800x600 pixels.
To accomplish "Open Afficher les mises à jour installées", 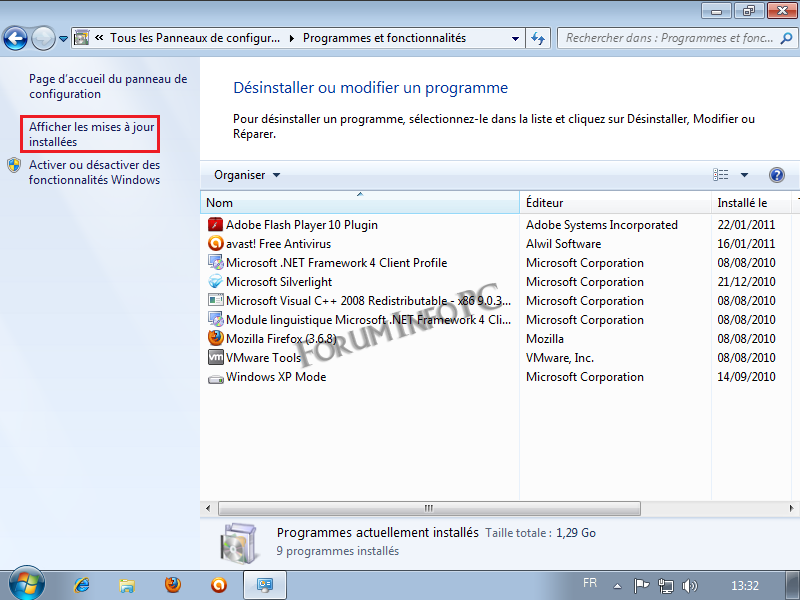I will (91, 134).
